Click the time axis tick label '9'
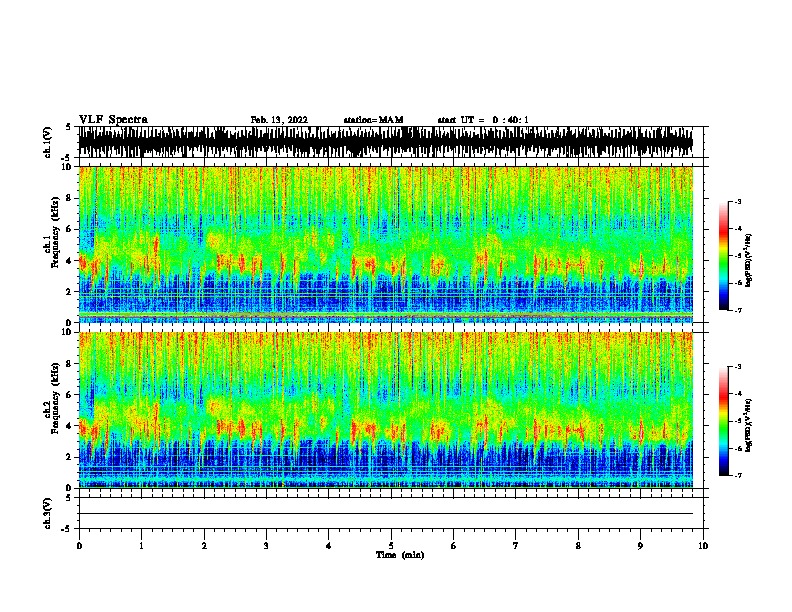The image size is (792, 612). (640, 546)
